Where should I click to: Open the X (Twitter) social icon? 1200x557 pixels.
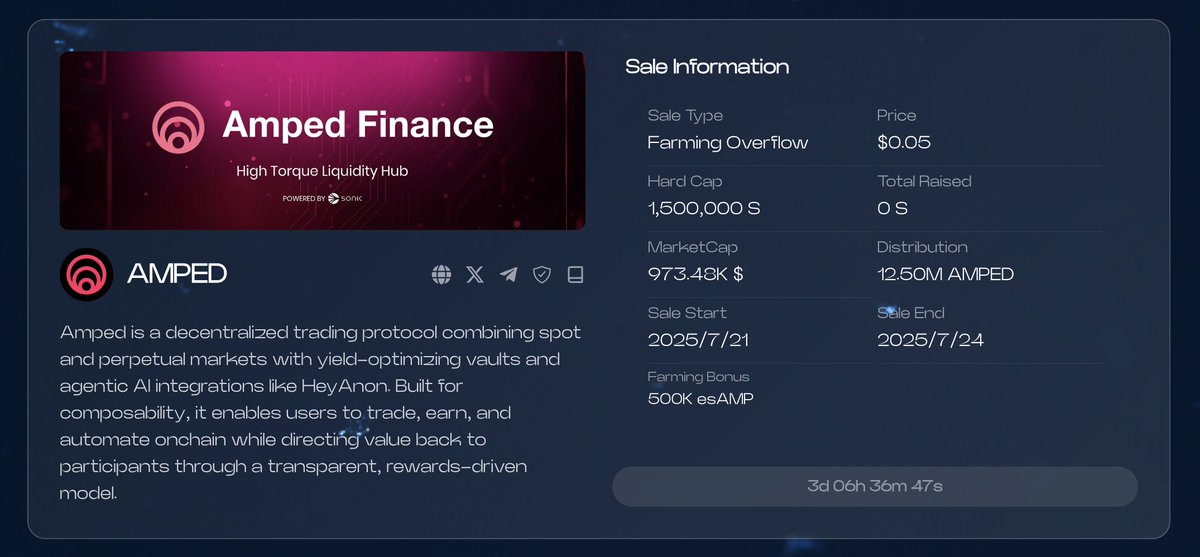475,274
